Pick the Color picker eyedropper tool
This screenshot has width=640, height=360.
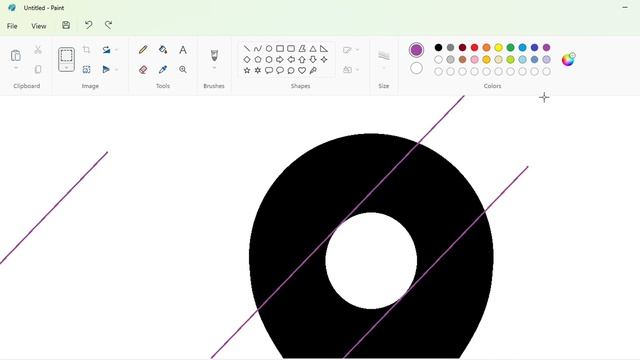pyautogui.click(x=163, y=69)
